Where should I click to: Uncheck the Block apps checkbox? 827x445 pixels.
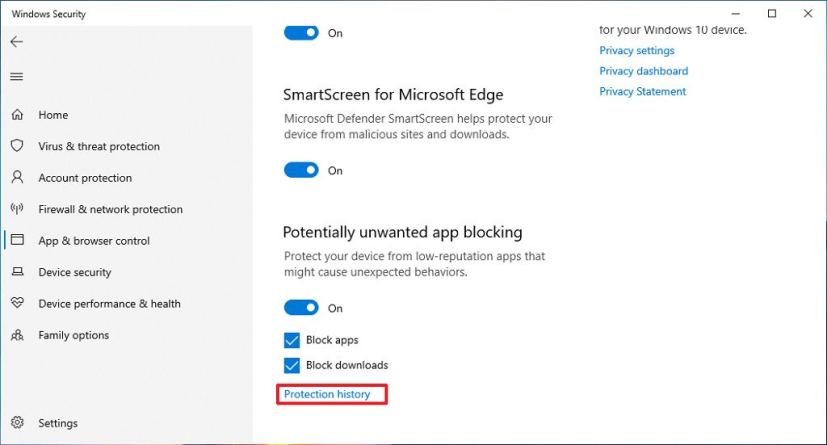[292, 340]
